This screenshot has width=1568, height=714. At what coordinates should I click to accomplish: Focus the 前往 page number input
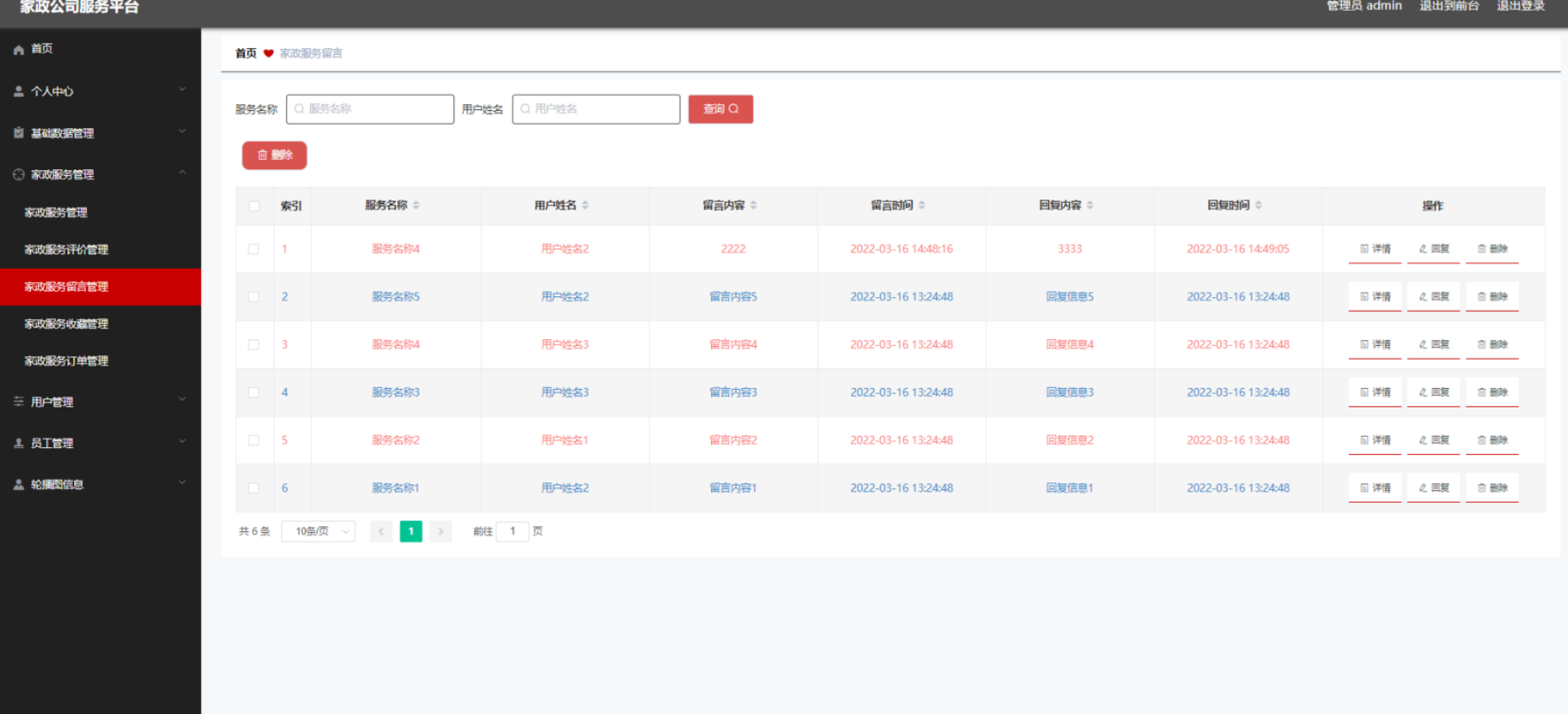(x=512, y=531)
